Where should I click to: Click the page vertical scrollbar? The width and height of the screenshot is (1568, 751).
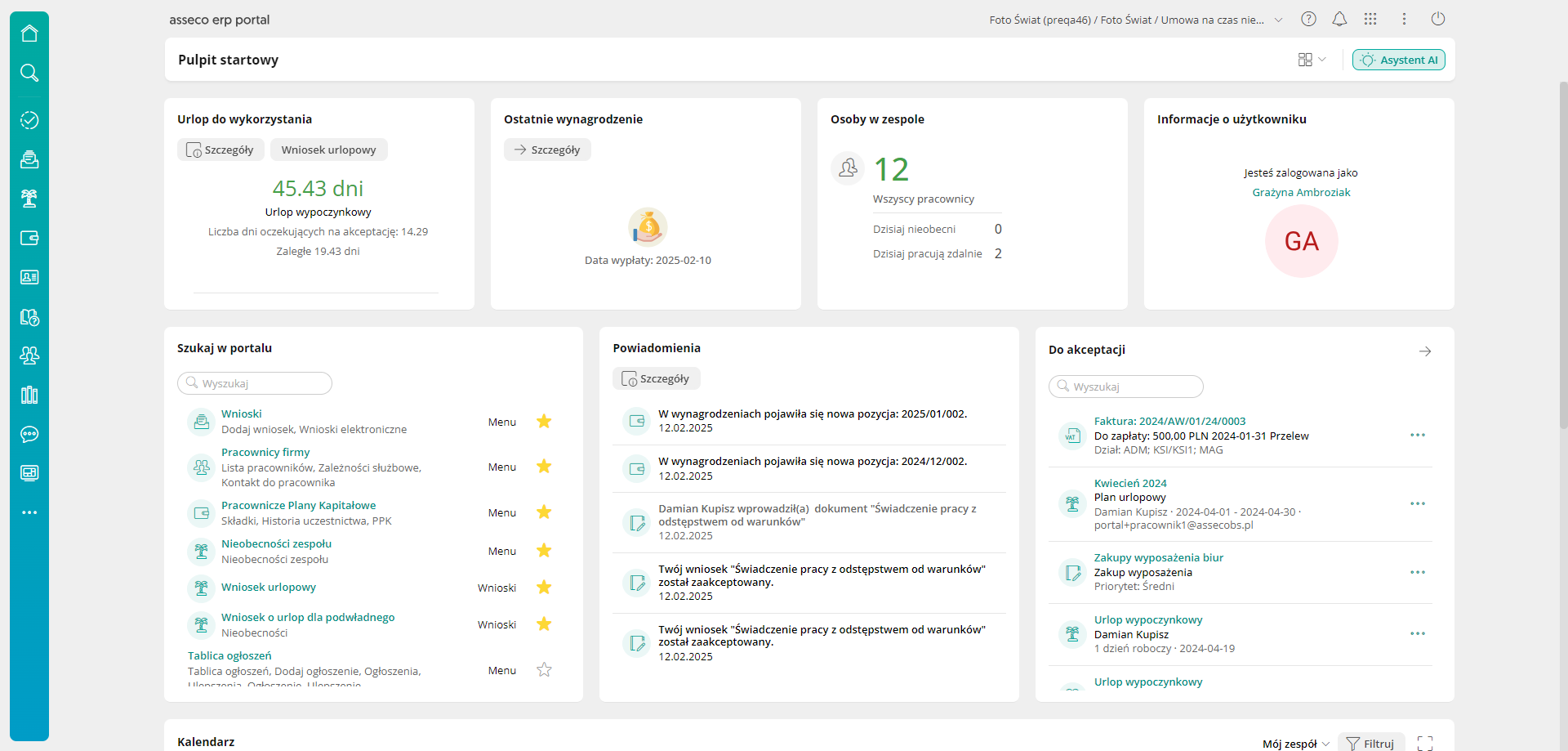1563,245
